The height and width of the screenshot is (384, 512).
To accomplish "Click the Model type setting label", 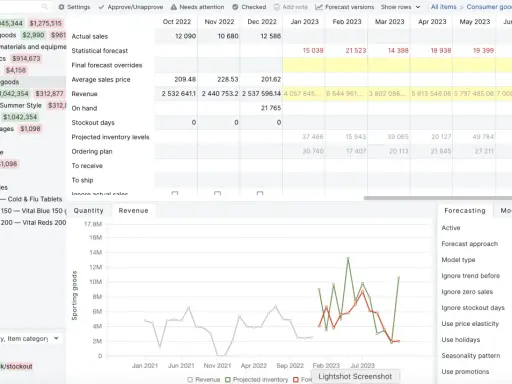I will 458,260.
